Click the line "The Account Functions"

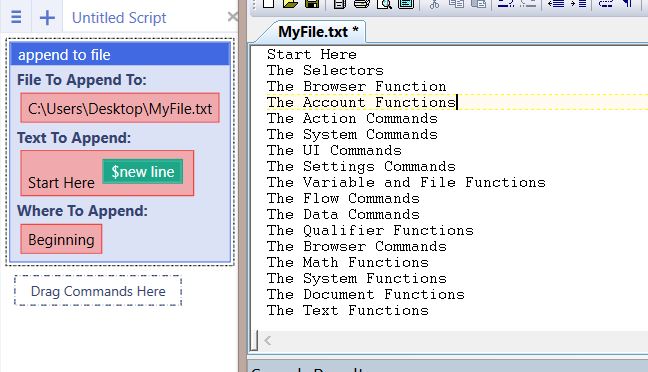(x=361, y=102)
